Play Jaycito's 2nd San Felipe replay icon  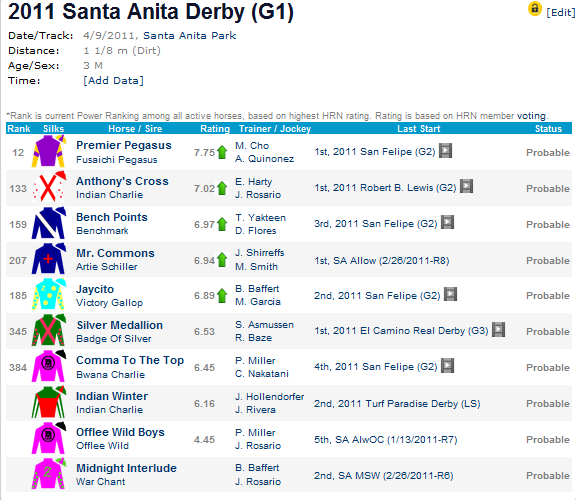click(450, 294)
